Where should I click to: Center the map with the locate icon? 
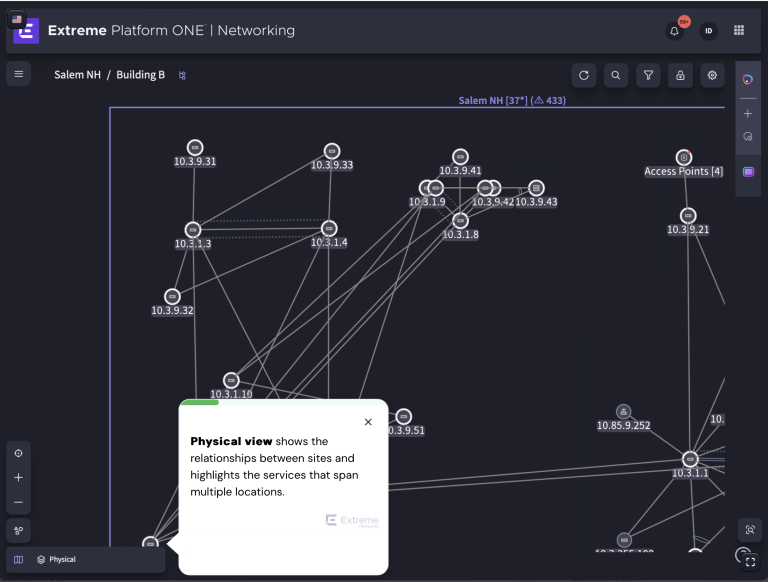19,453
